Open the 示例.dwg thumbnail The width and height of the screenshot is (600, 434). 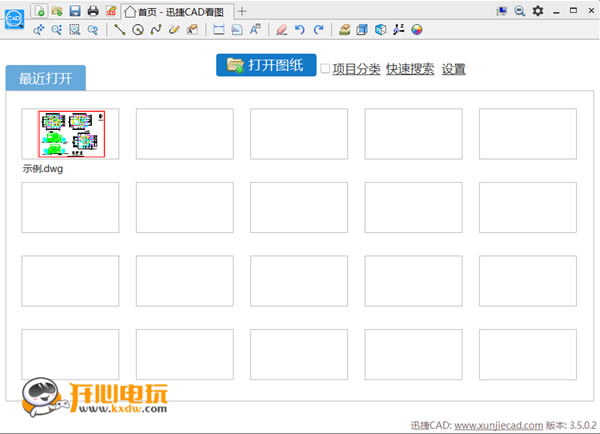pyautogui.click(x=70, y=134)
